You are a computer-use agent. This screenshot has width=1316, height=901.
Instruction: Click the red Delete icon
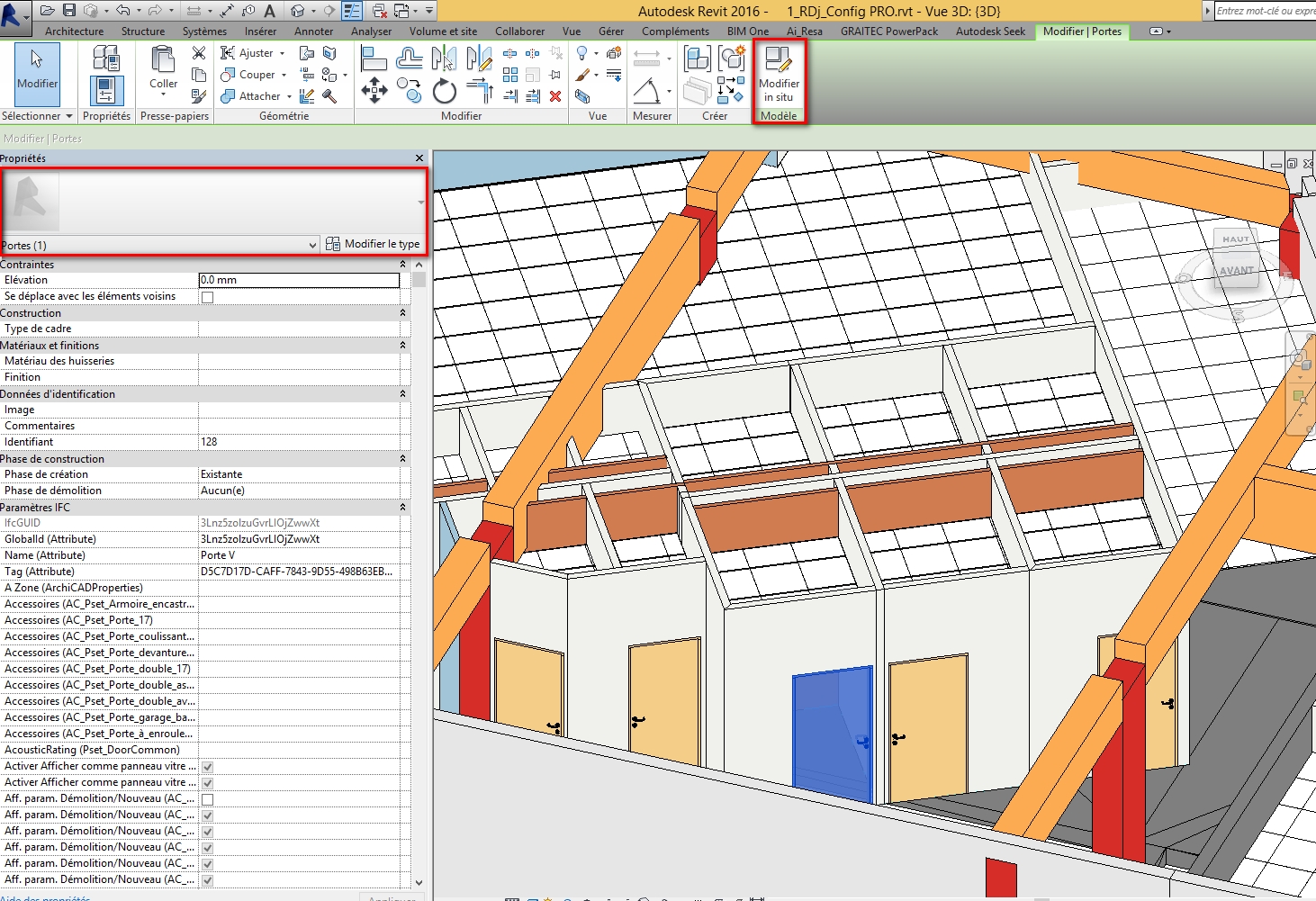coord(555,96)
